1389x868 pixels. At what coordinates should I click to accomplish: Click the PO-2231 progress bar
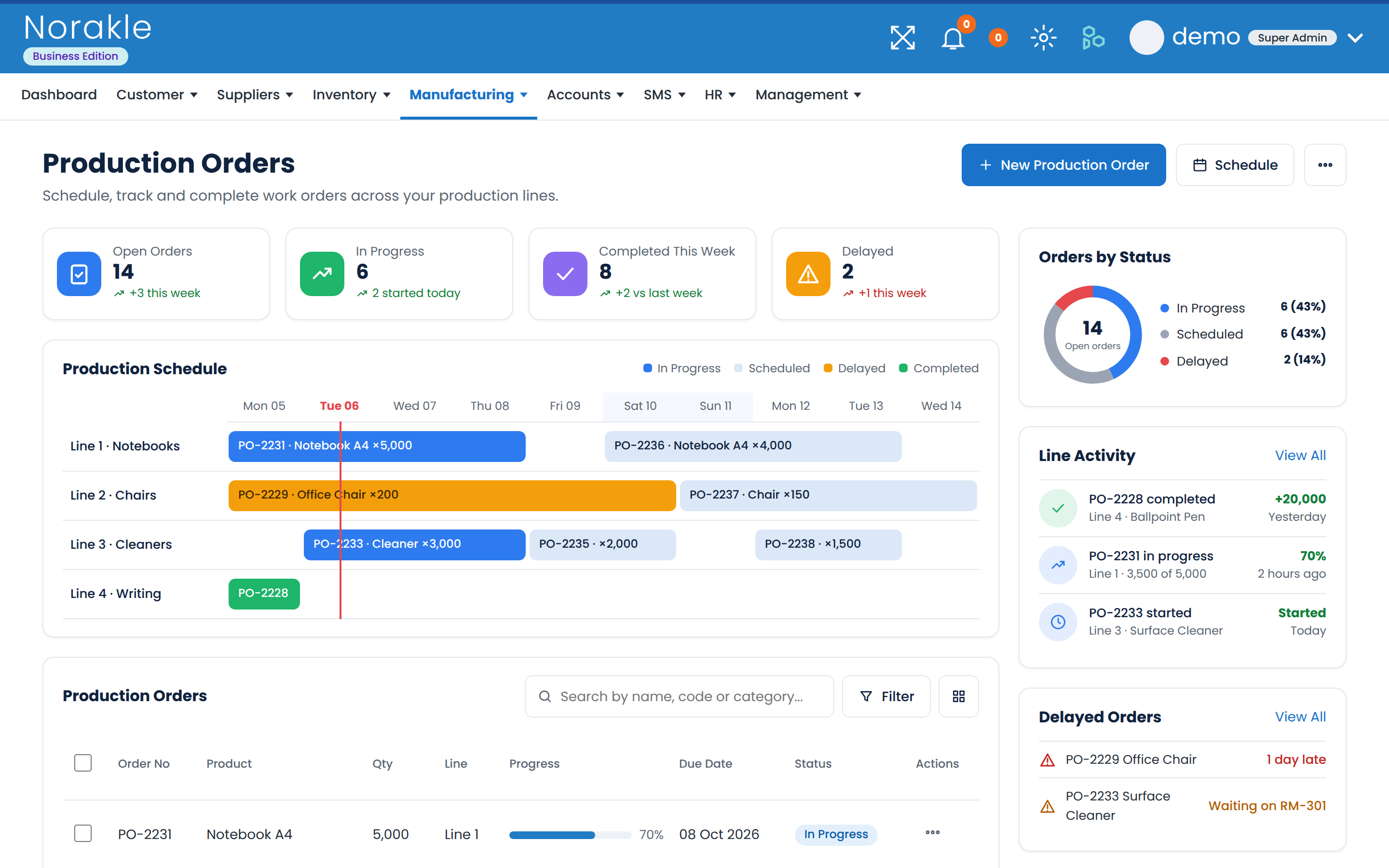(570, 835)
